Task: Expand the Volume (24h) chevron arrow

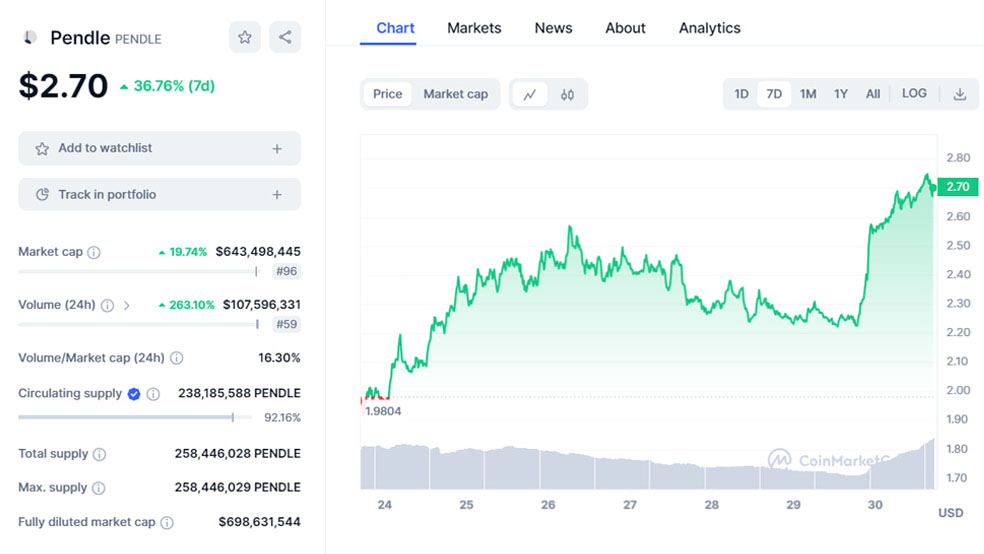Action: [127, 306]
